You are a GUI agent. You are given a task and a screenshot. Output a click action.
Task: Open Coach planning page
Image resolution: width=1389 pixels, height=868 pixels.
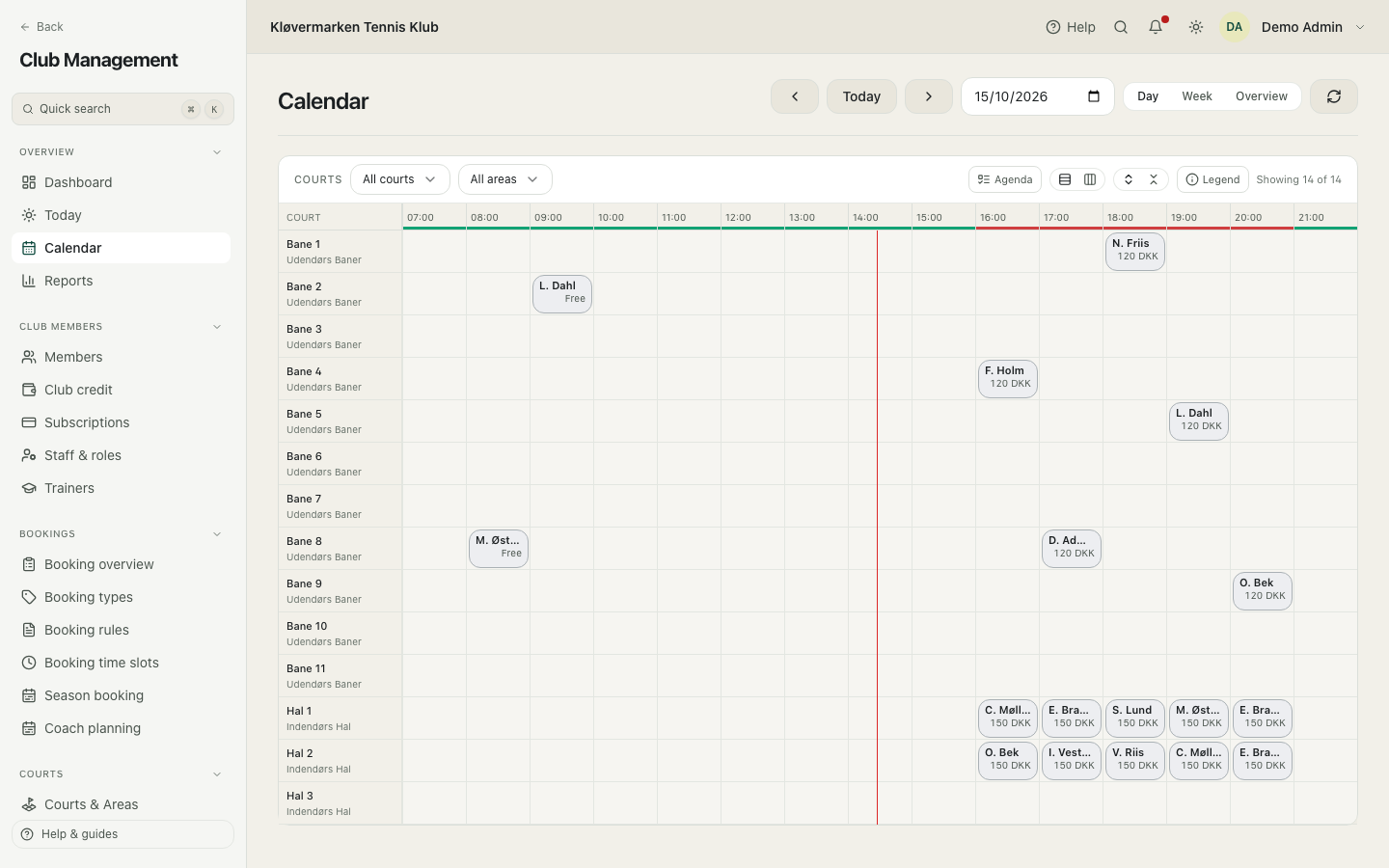121,728
